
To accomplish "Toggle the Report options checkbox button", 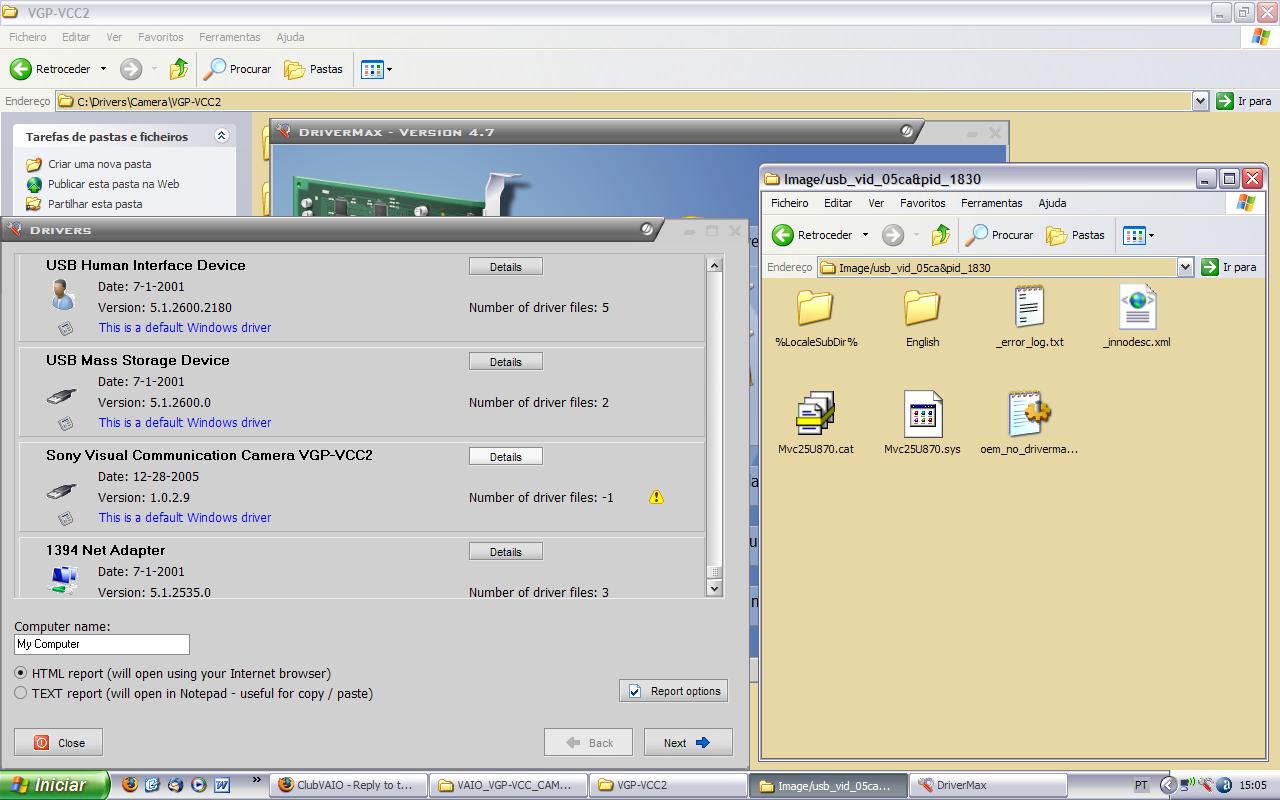I will tap(673, 691).
